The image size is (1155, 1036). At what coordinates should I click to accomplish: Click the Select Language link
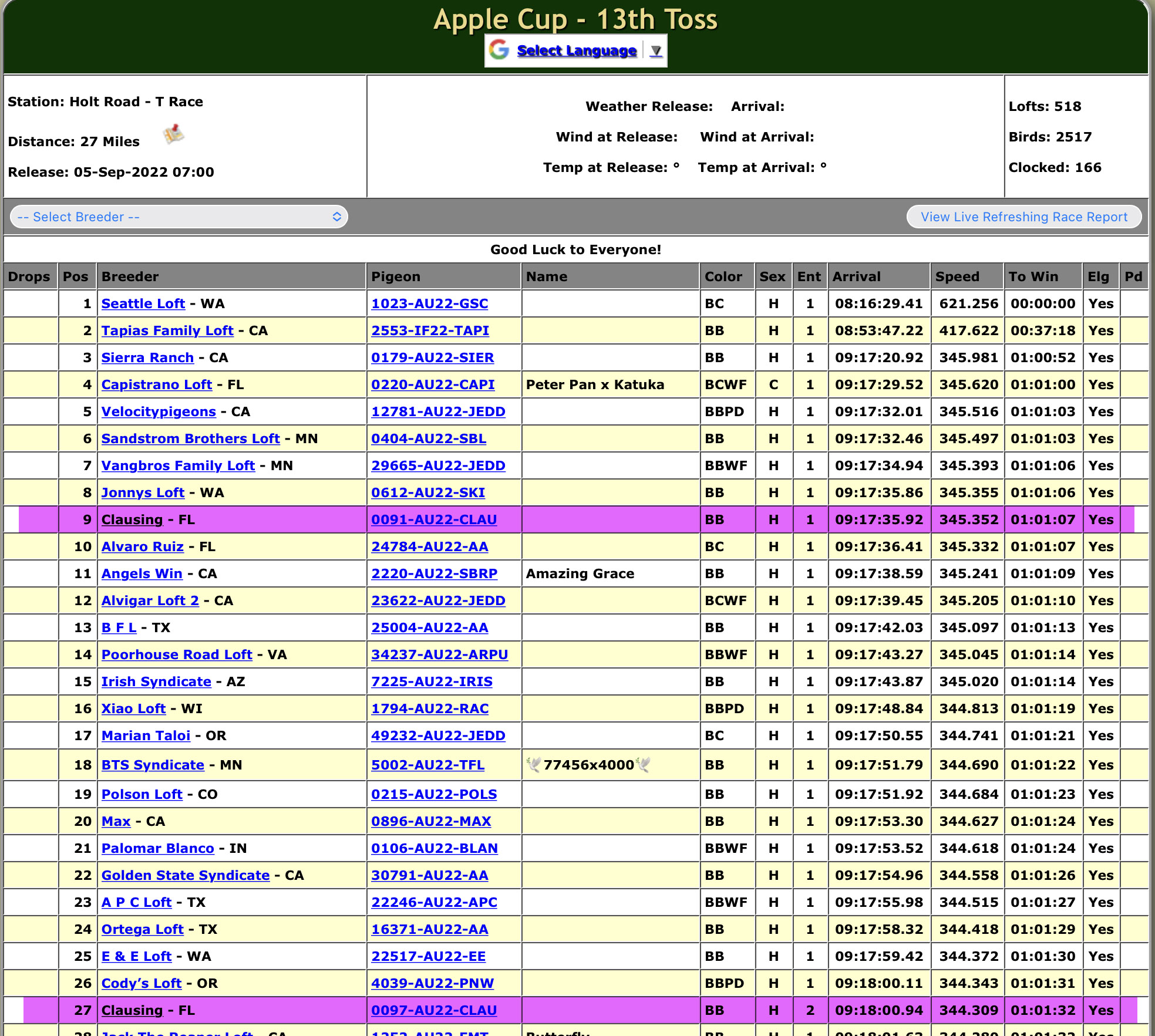[576, 51]
